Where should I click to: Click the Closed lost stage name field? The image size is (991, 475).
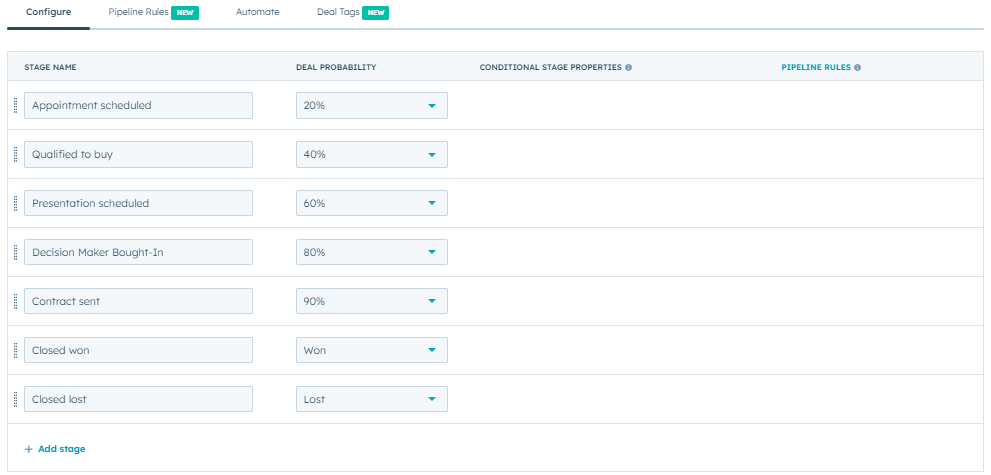138,399
